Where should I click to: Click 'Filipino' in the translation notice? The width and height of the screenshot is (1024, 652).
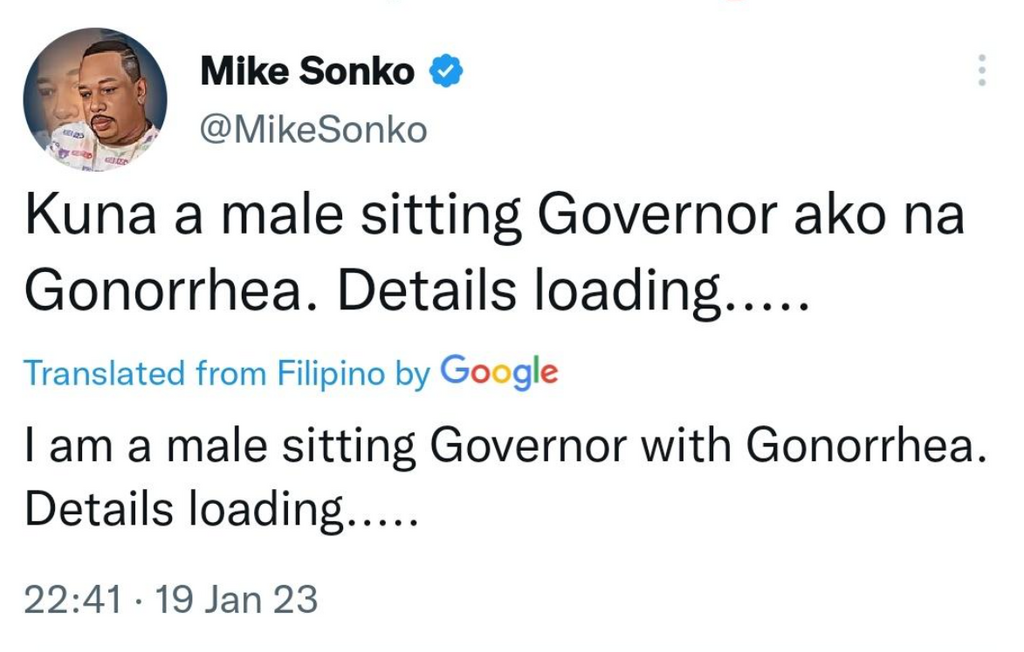click(330, 373)
